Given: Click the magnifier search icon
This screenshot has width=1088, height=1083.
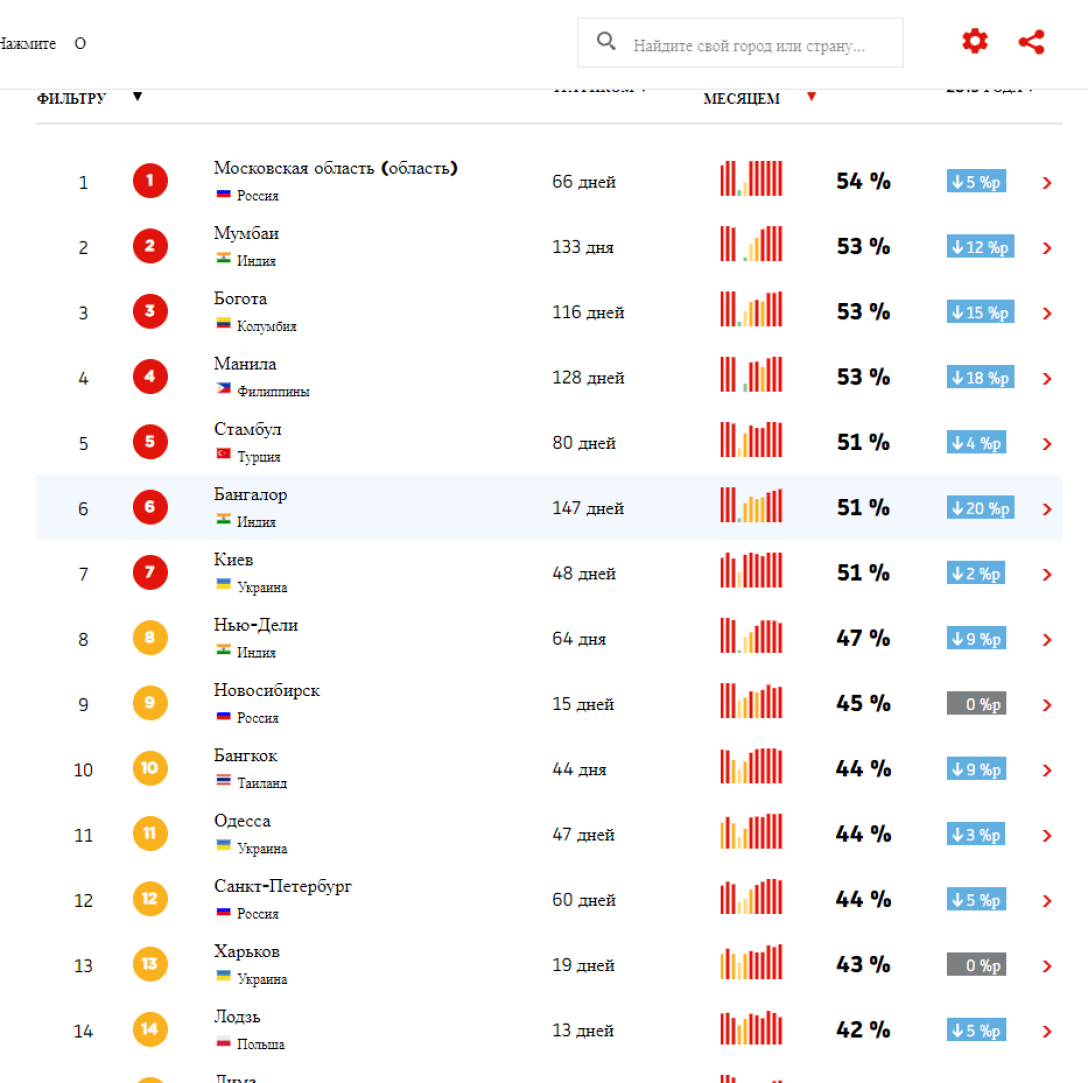Looking at the screenshot, I should (605, 41).
